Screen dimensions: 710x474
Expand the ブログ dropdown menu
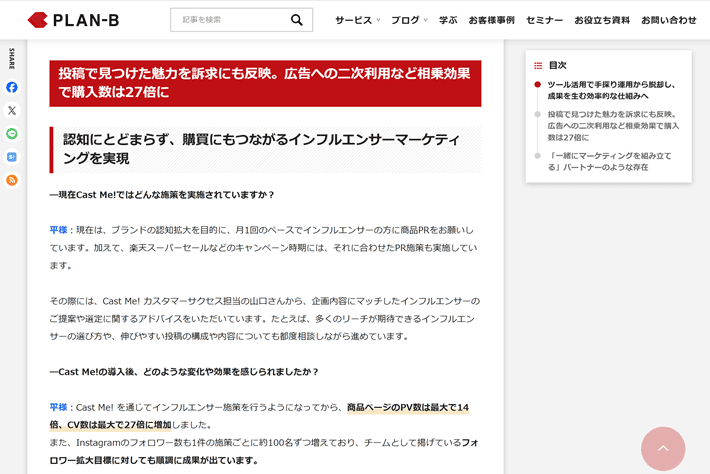pos(409,20)
